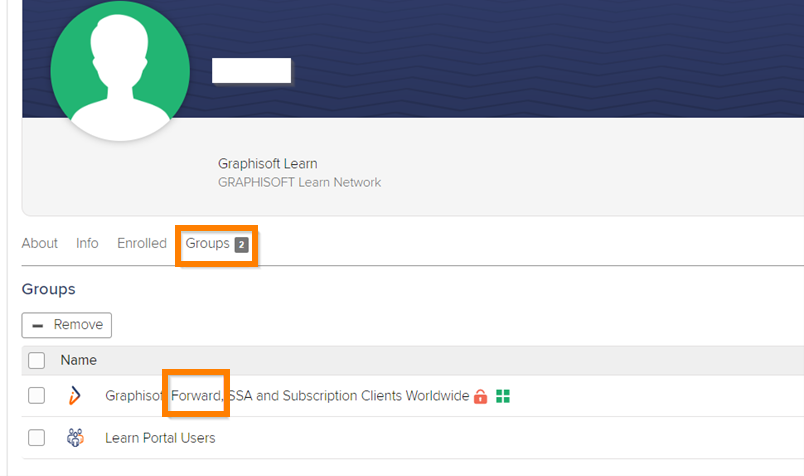This screenshot has height=476, width=804.
Task: Select the Groups tab
Action: pyautogui.click(x=216, y=244)
